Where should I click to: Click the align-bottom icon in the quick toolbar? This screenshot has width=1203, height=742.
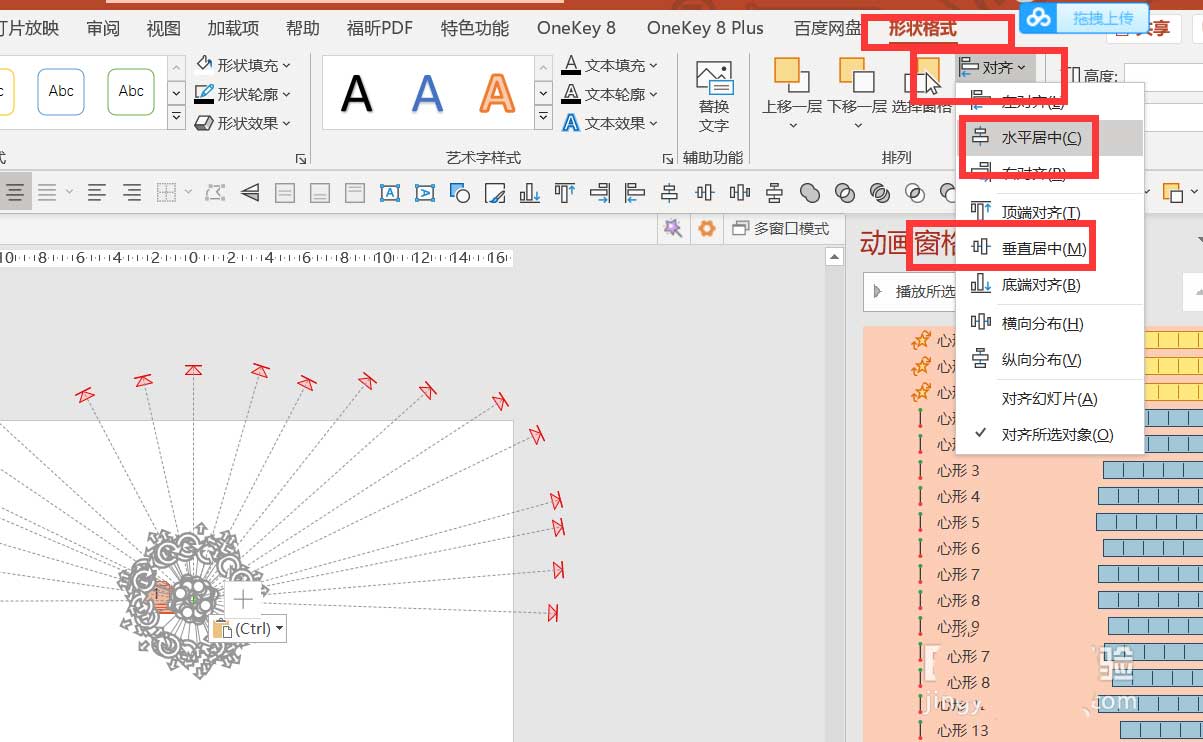[x=531, y=192]
